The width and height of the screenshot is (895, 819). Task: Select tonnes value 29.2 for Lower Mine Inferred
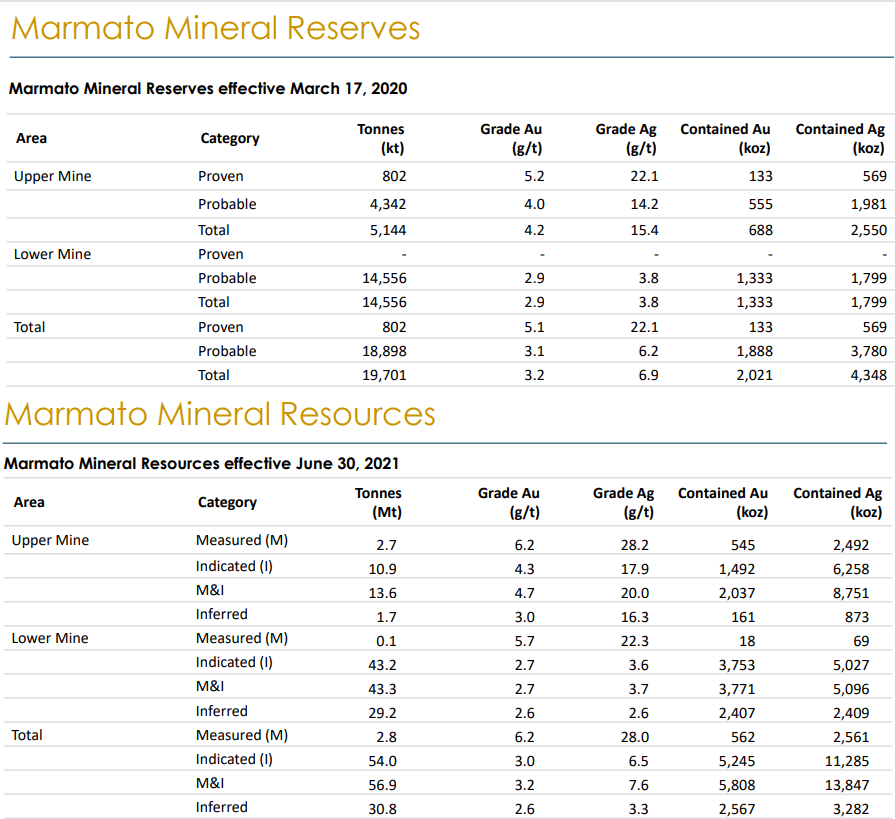(x=382, y=713)
